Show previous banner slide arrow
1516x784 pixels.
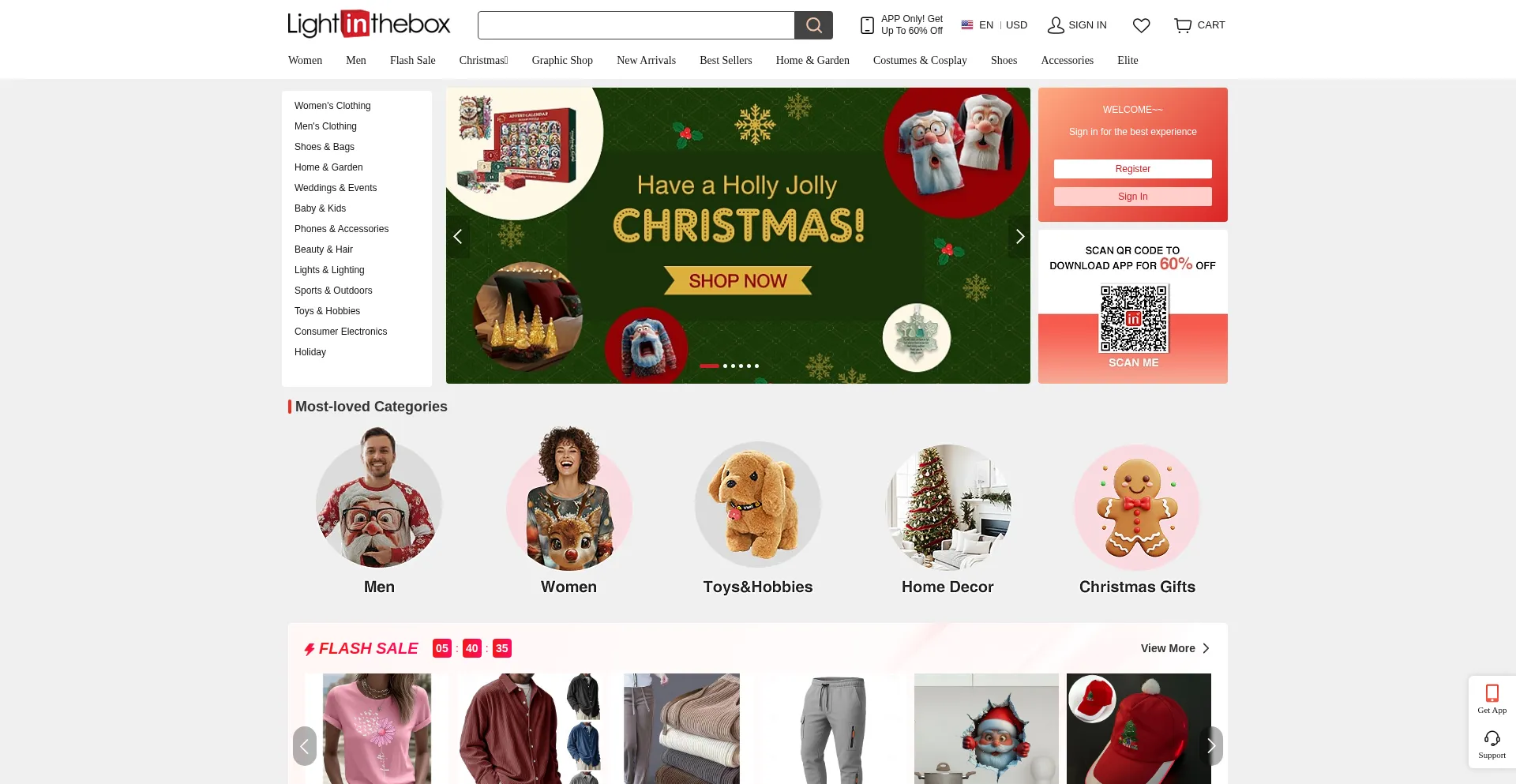pyautogui.click(x=458, y=237)
